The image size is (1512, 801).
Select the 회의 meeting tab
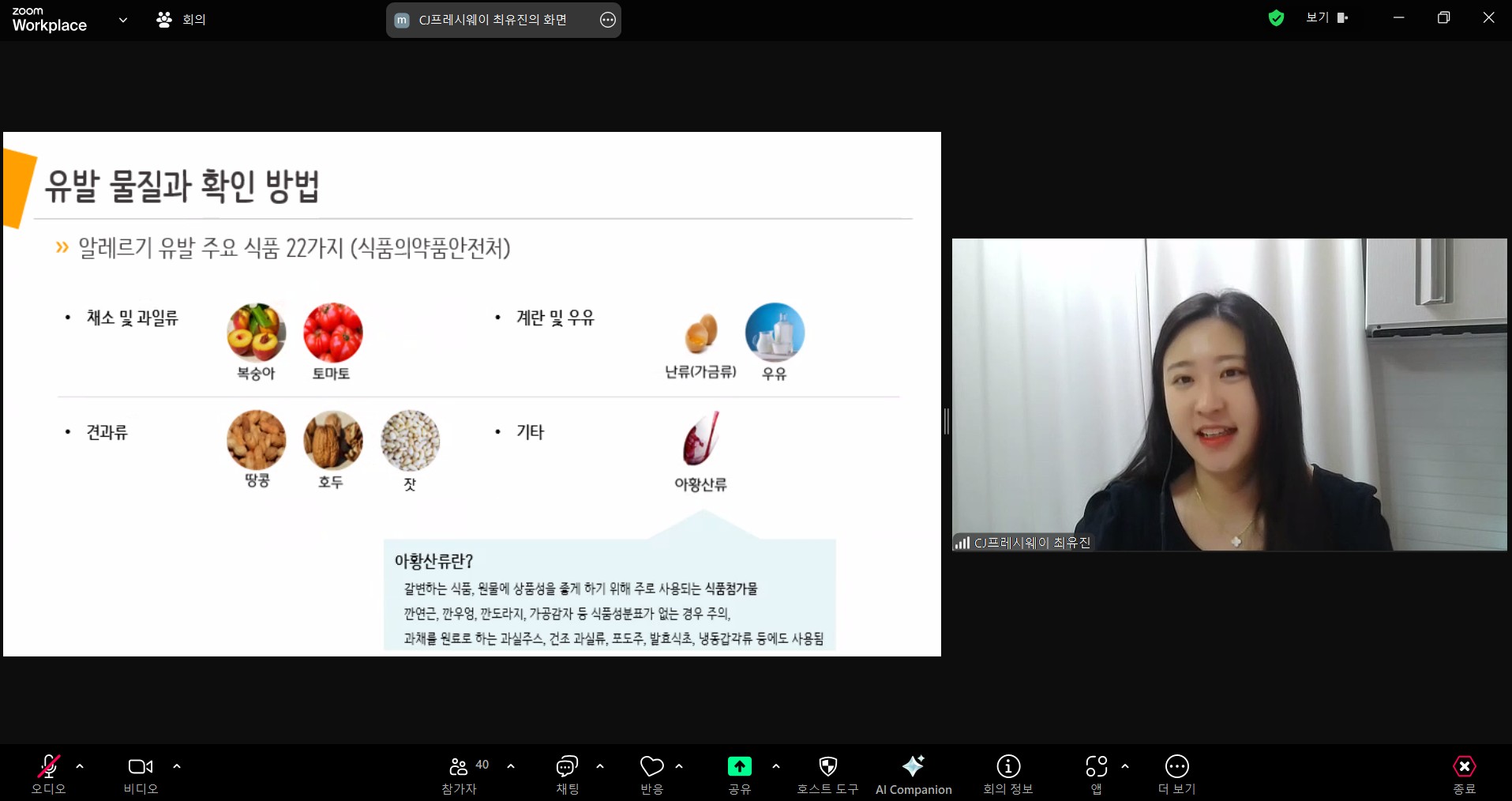[182, 20]
